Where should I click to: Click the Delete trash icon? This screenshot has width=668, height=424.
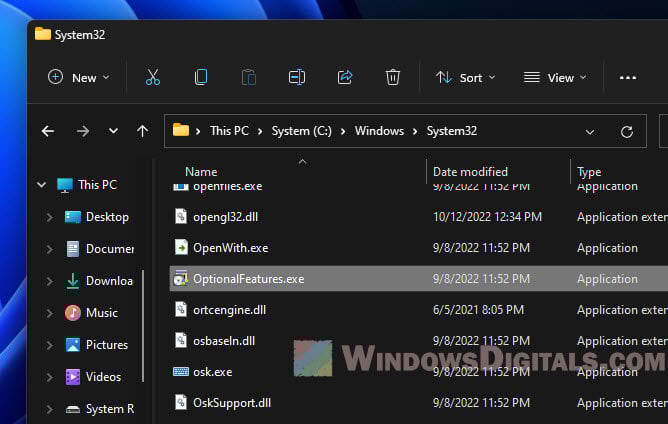tap(392, 78)
